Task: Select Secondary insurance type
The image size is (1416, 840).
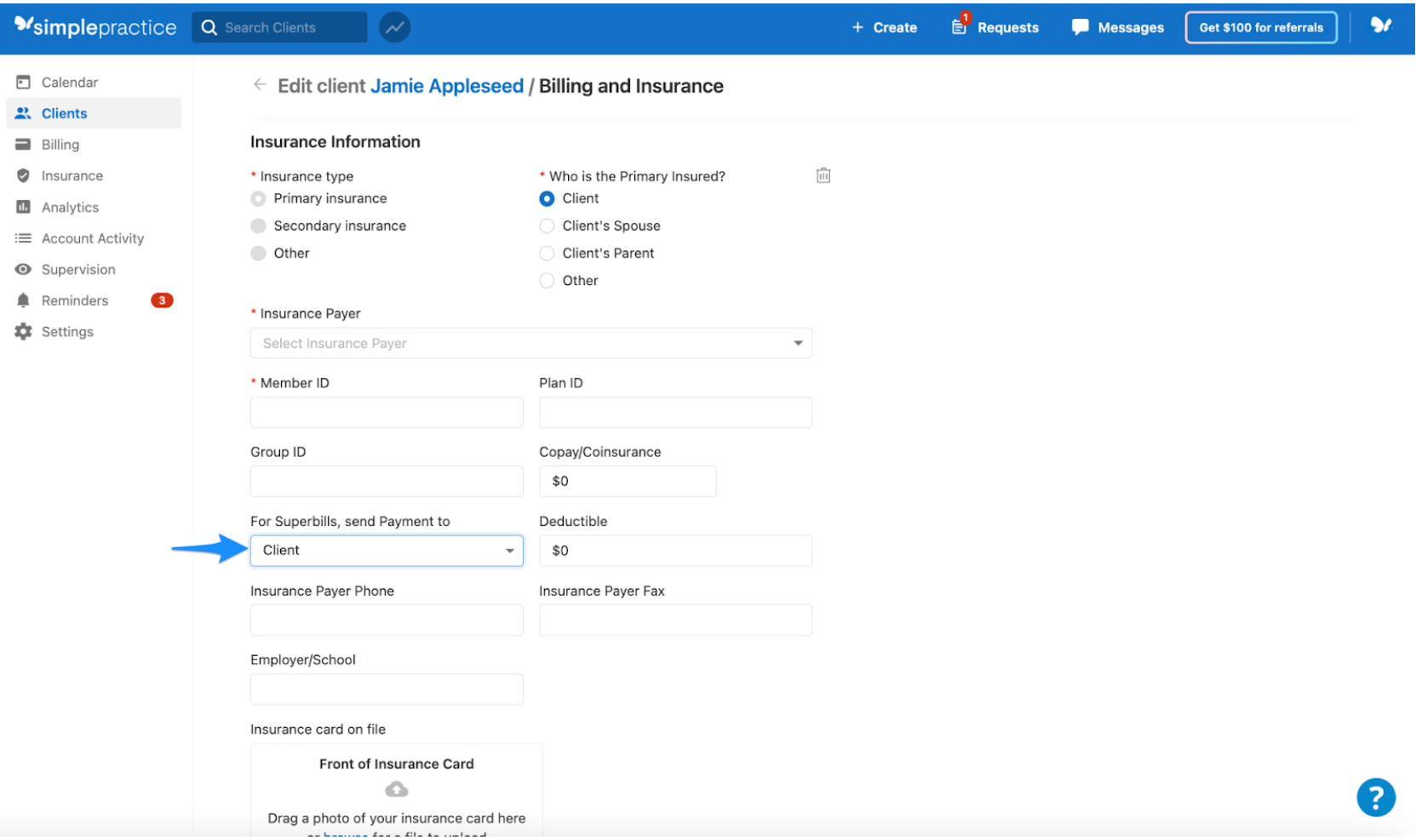Action: (x=258, y=226)
